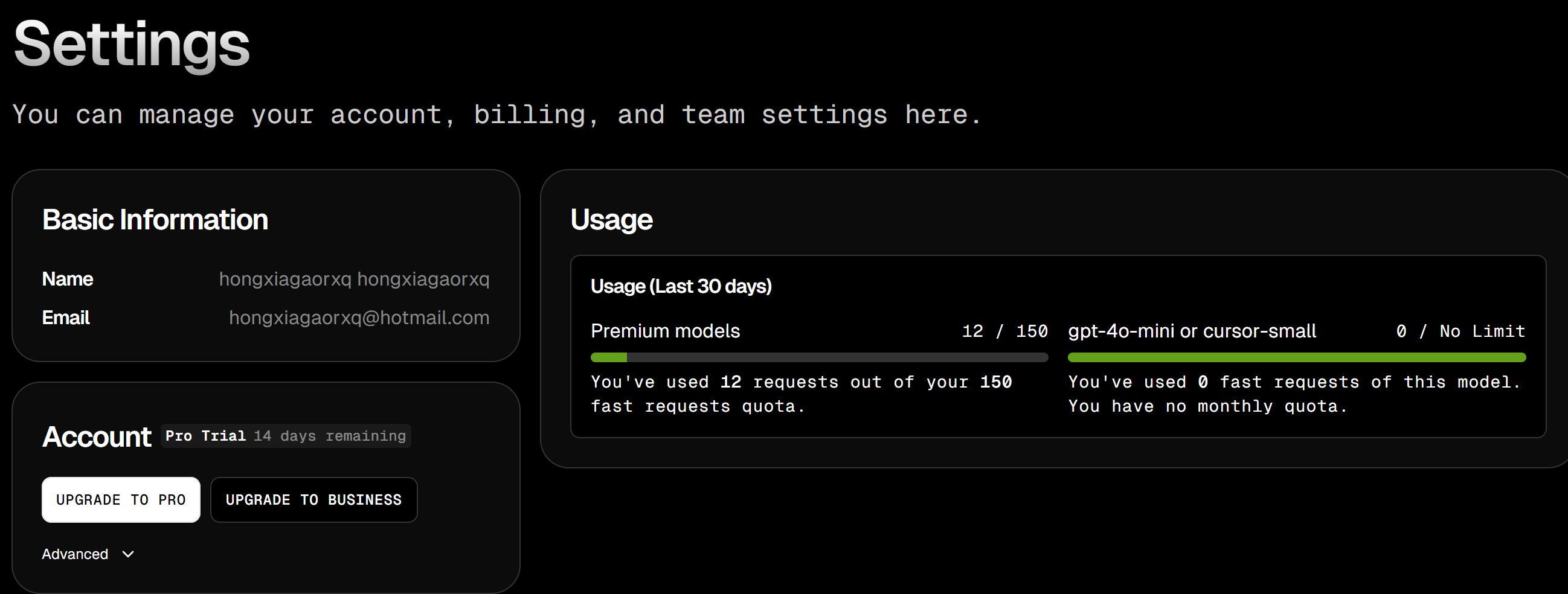Click the Basic Information heading
Image resolution: width=1568 pixels, height=594 pixels.
pos(155,220)
